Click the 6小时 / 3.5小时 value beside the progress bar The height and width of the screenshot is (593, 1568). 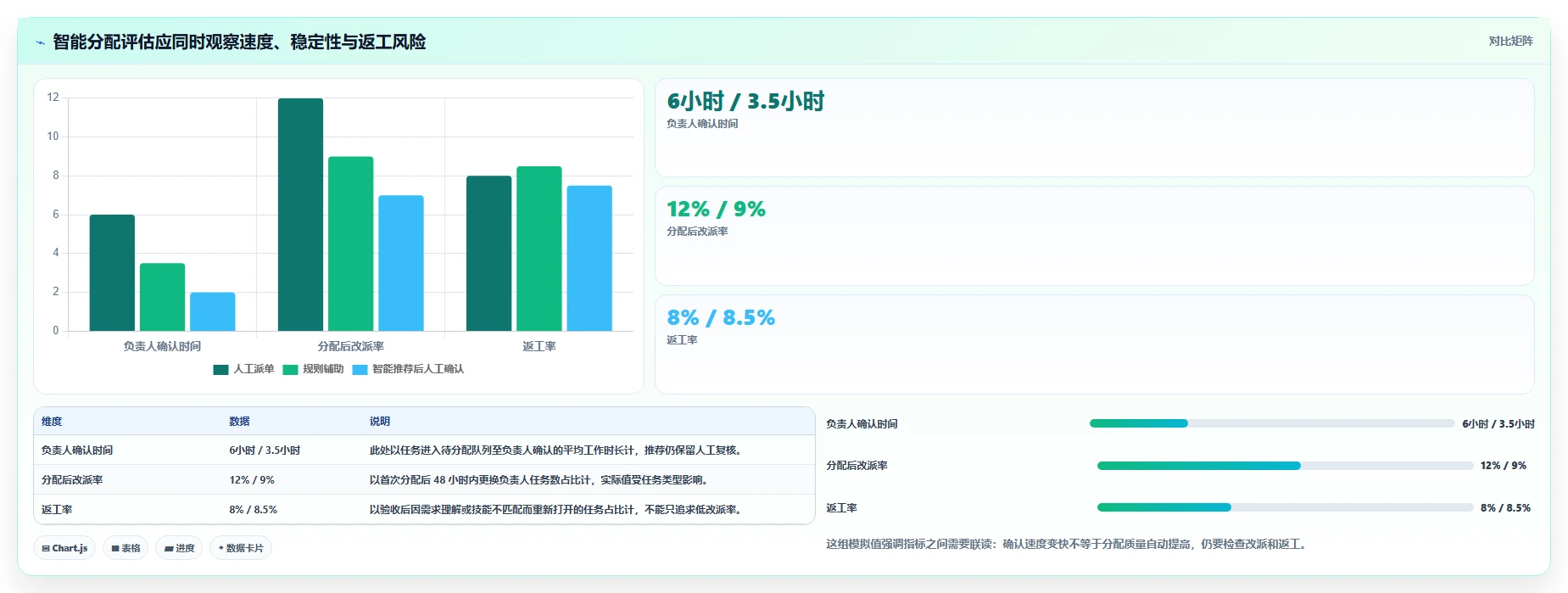pos(1498,424)
